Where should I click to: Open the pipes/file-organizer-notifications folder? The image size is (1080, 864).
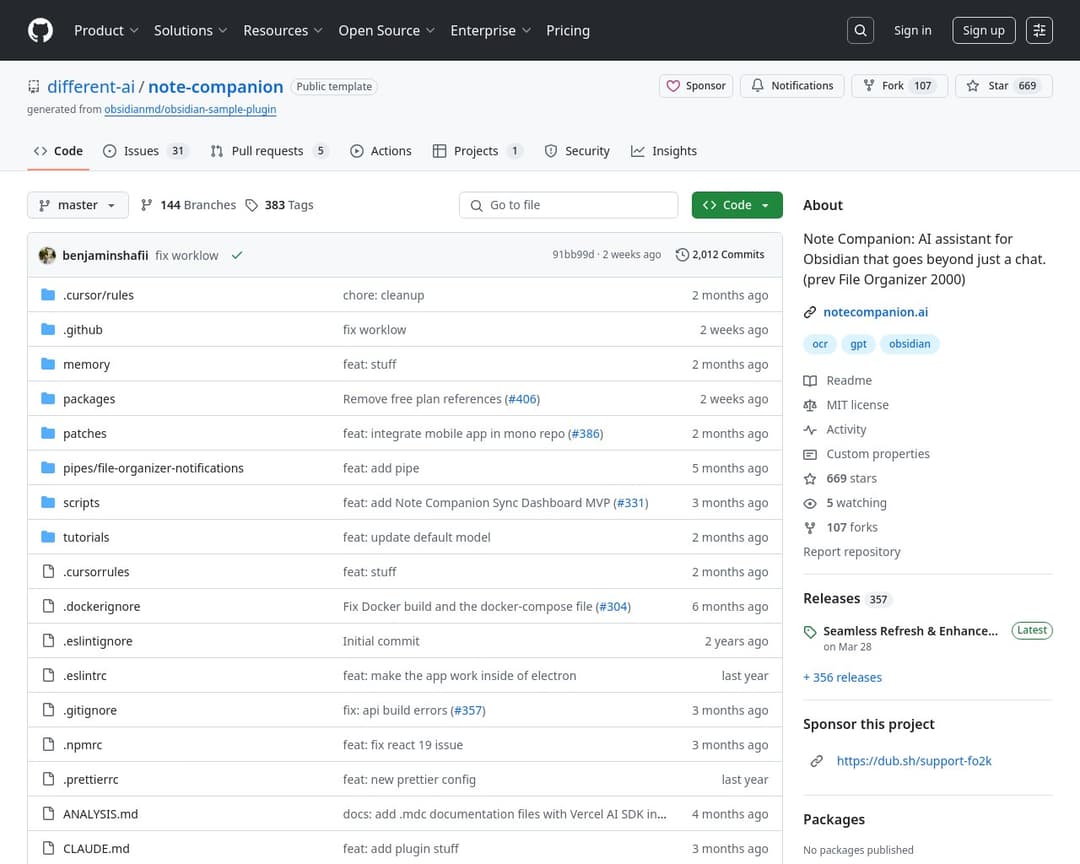coord(153,468)
